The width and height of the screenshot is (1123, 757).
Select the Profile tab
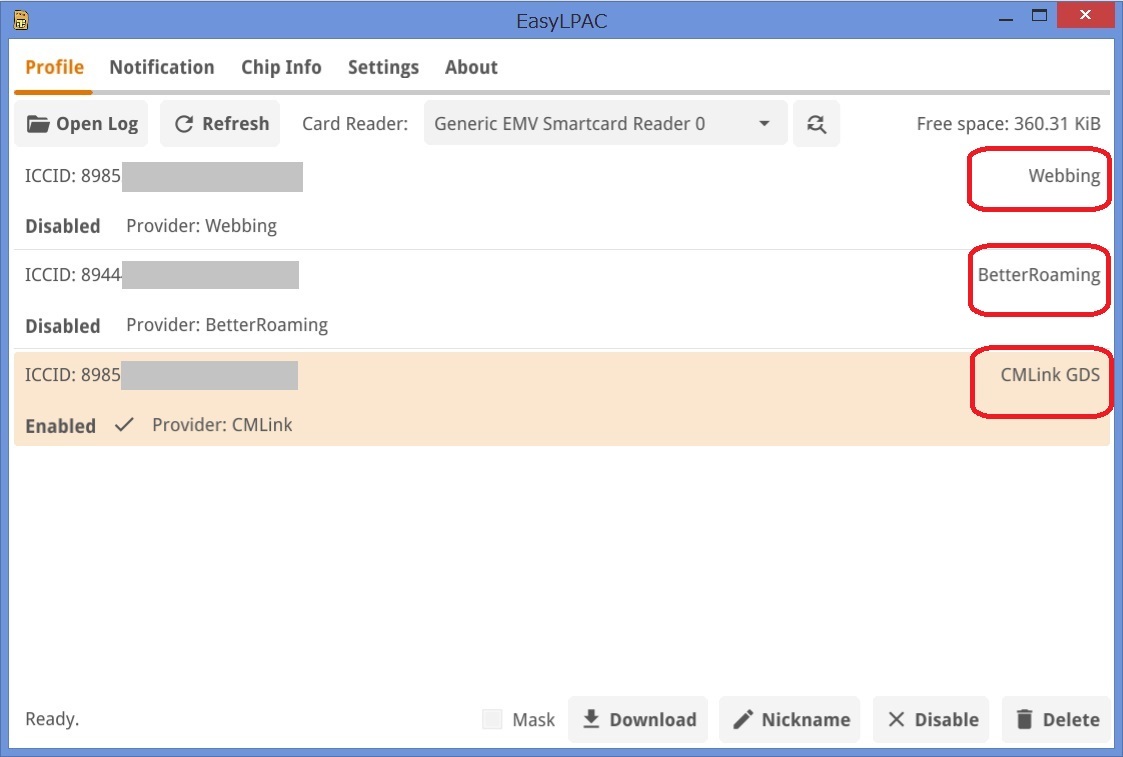click(x=54, y=68)
